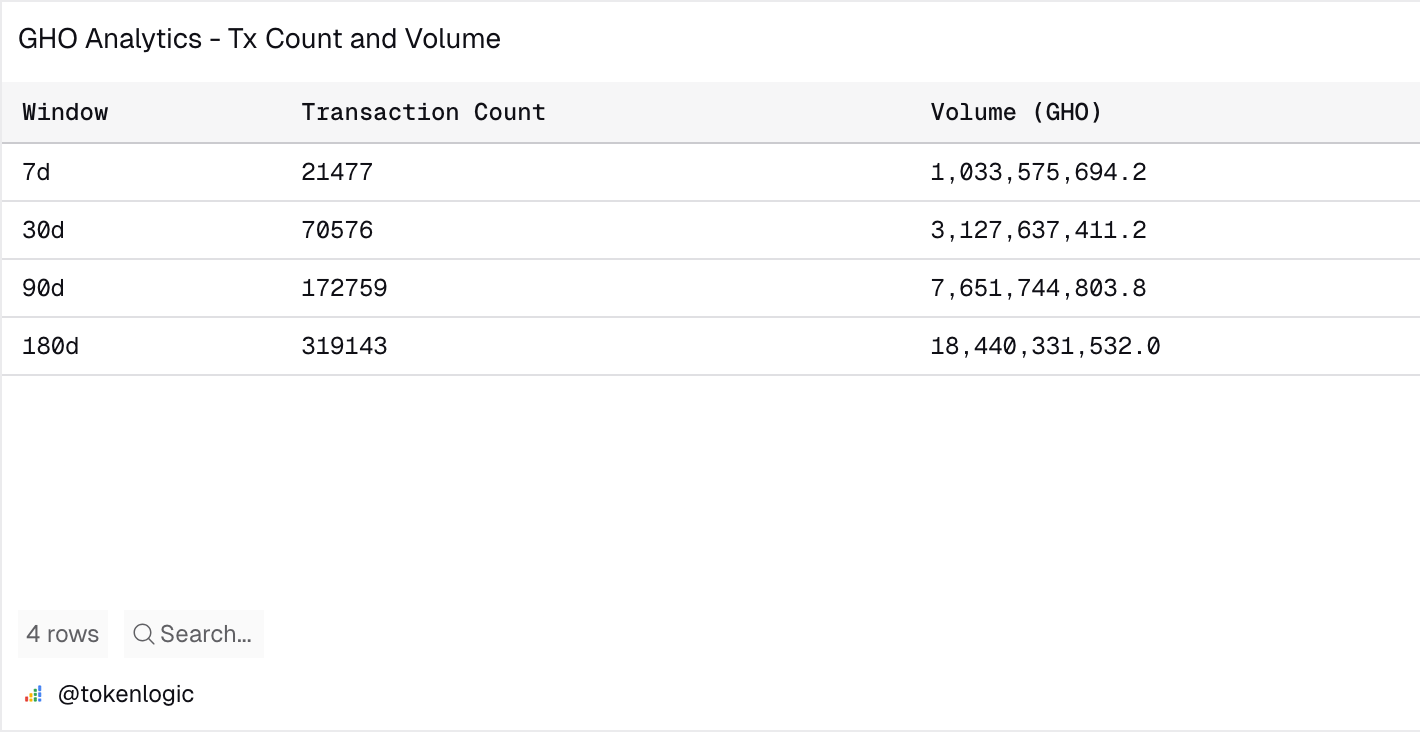Click the 4 rows count badge
The image size is (1420, 732).
click(62, 634)
